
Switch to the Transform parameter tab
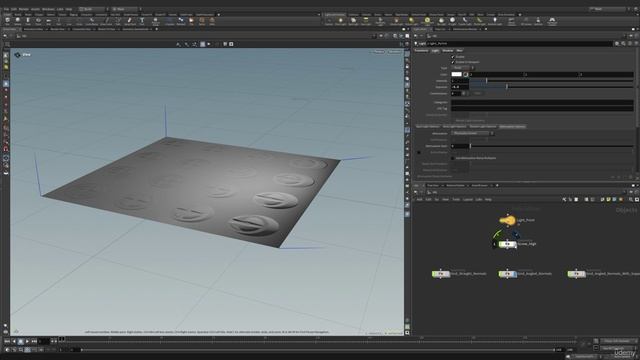(x=422, y=51)
